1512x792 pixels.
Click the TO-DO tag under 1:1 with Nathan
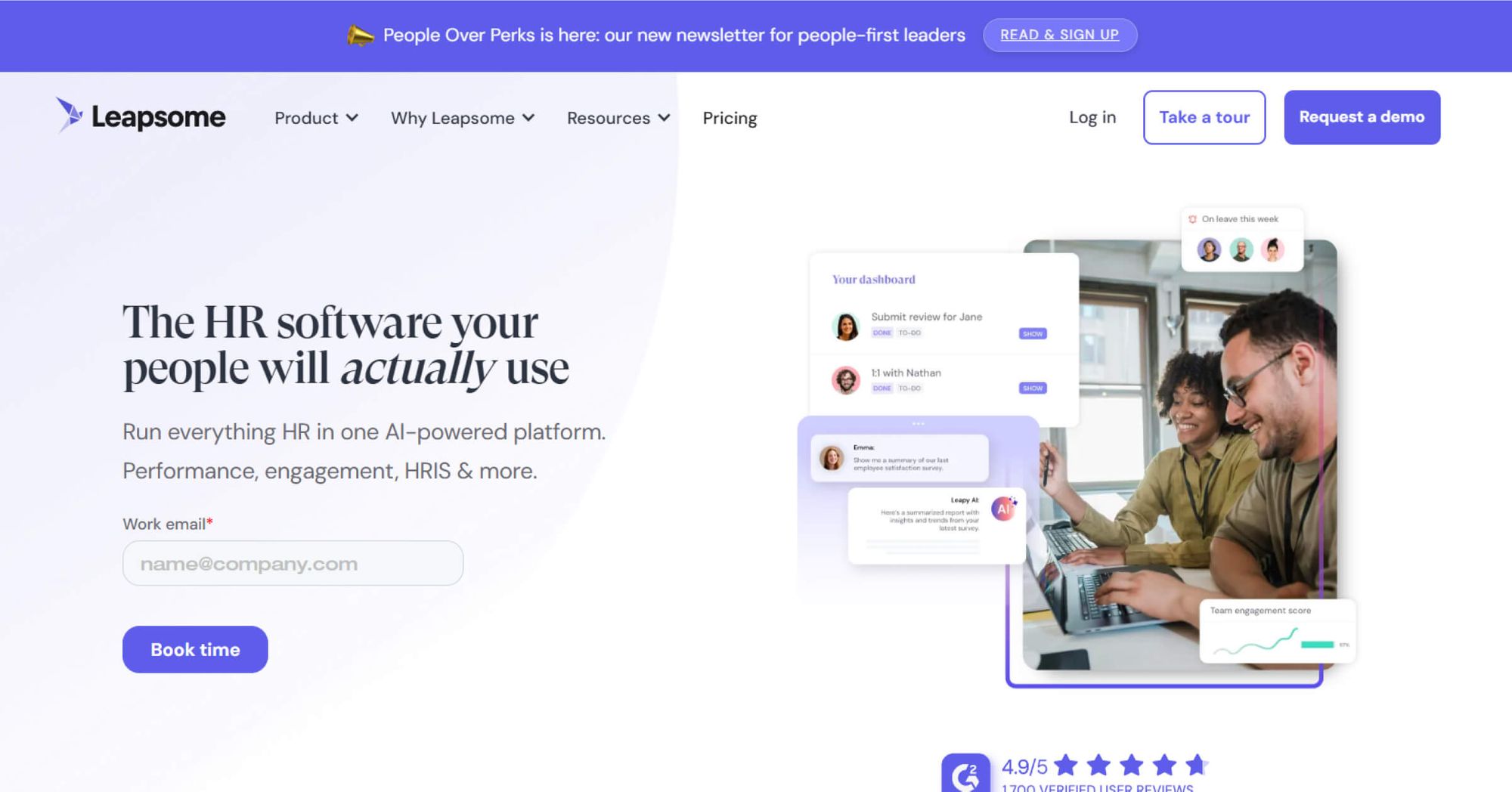coord(909,388)
